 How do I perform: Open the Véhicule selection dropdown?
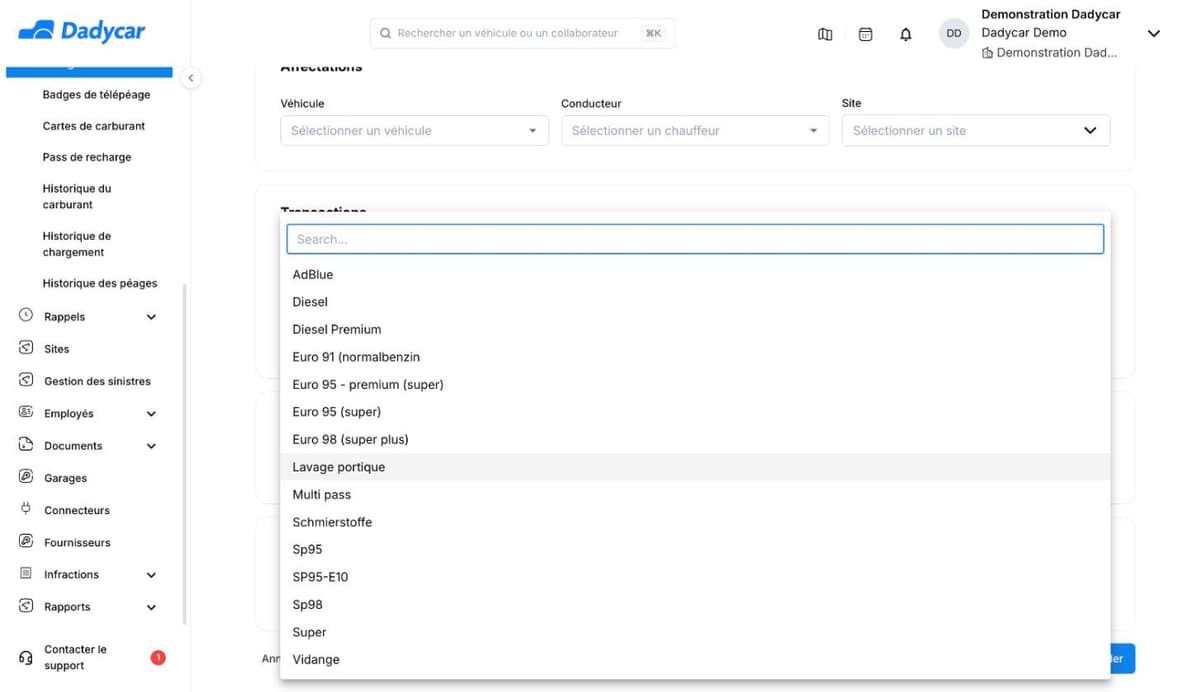415,131
